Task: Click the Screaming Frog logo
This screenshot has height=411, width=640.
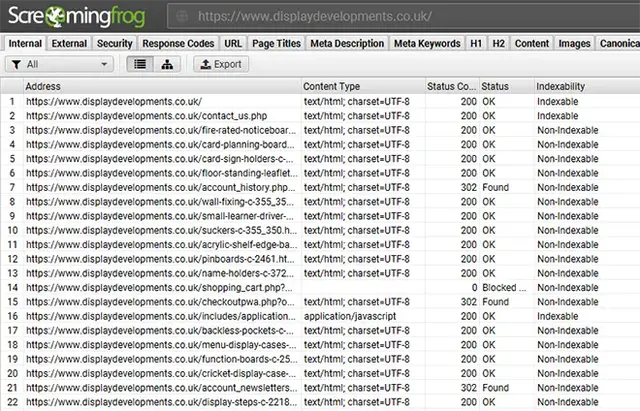Action: point(77,16)
